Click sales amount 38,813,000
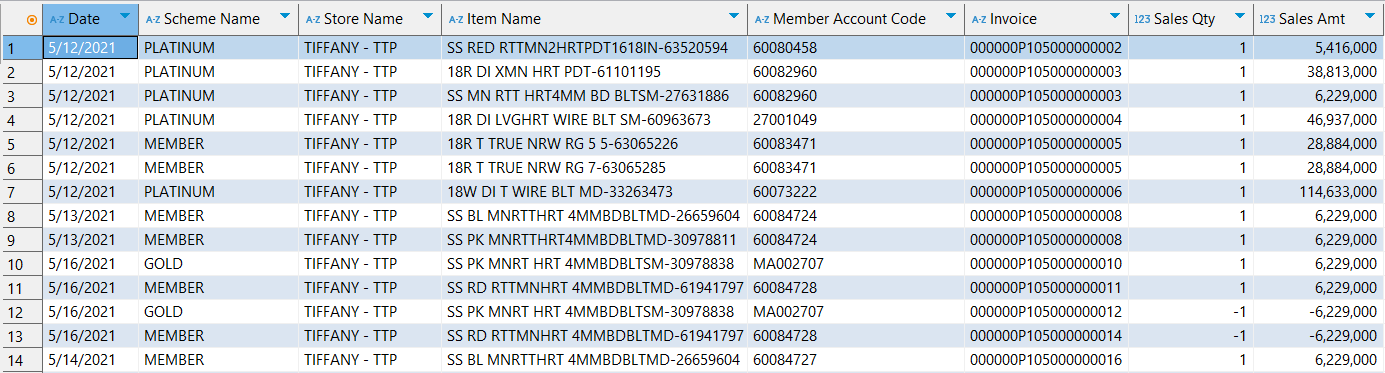The width and height of the screenshot is (1385, 373). [x=1319, y=72]
